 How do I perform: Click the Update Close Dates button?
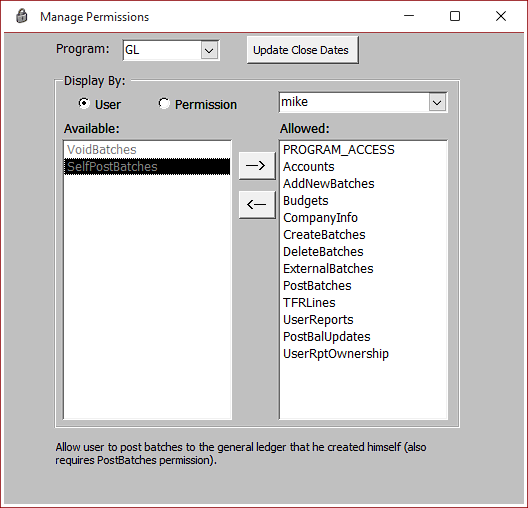pyautogui.click(x=302, y=50)
